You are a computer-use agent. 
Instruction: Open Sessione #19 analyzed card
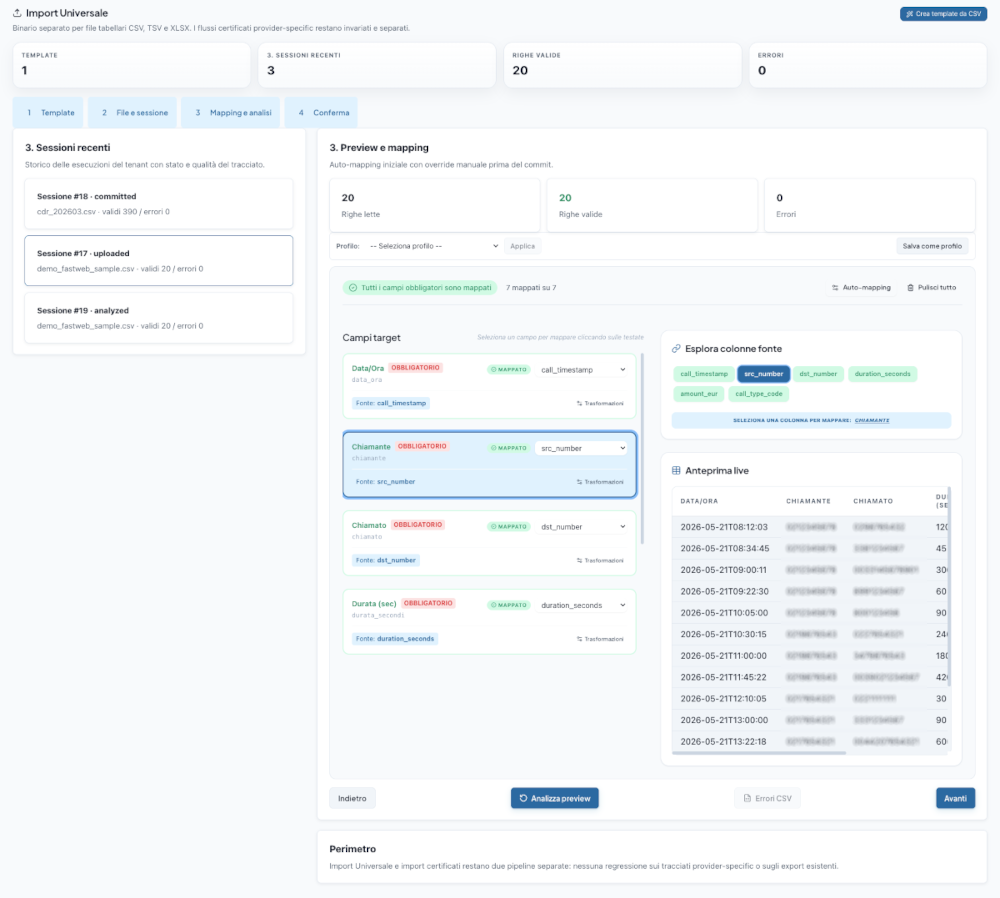point(159,318)
